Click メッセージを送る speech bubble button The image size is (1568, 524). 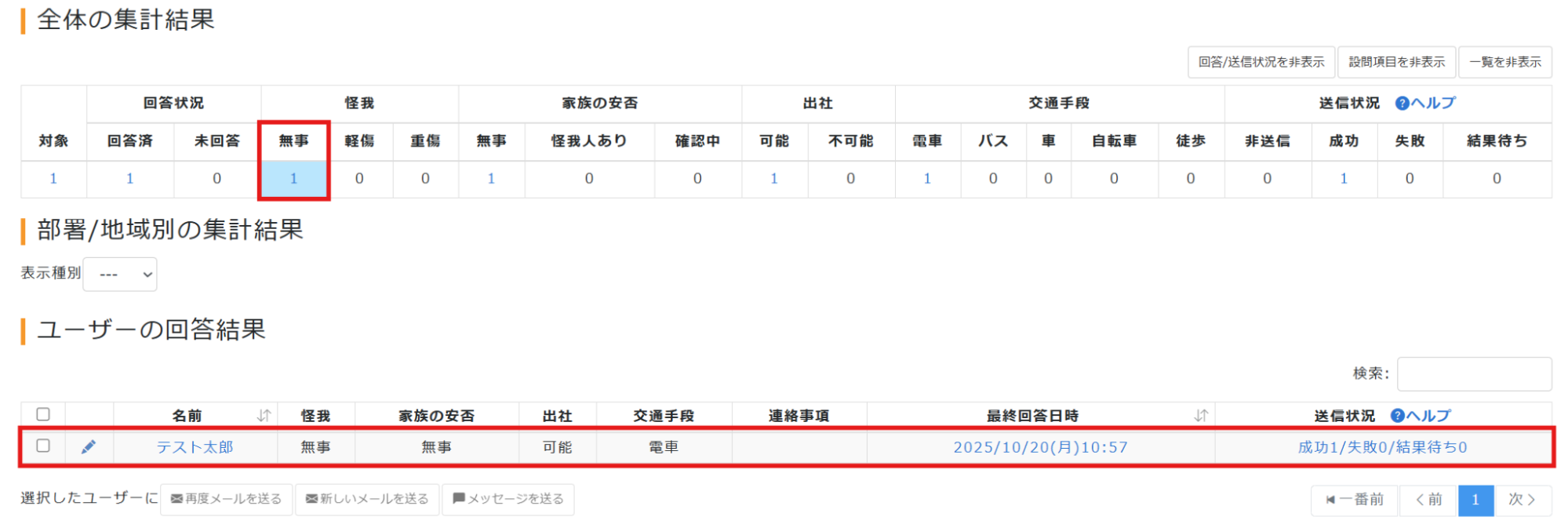(x=508, y=499)
